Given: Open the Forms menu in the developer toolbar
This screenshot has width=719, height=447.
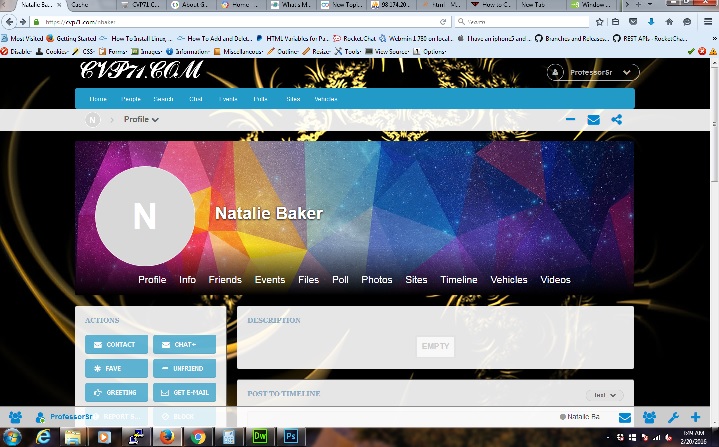Looking at the screenshot, I should pyautogui.click(x=113, y=51).
